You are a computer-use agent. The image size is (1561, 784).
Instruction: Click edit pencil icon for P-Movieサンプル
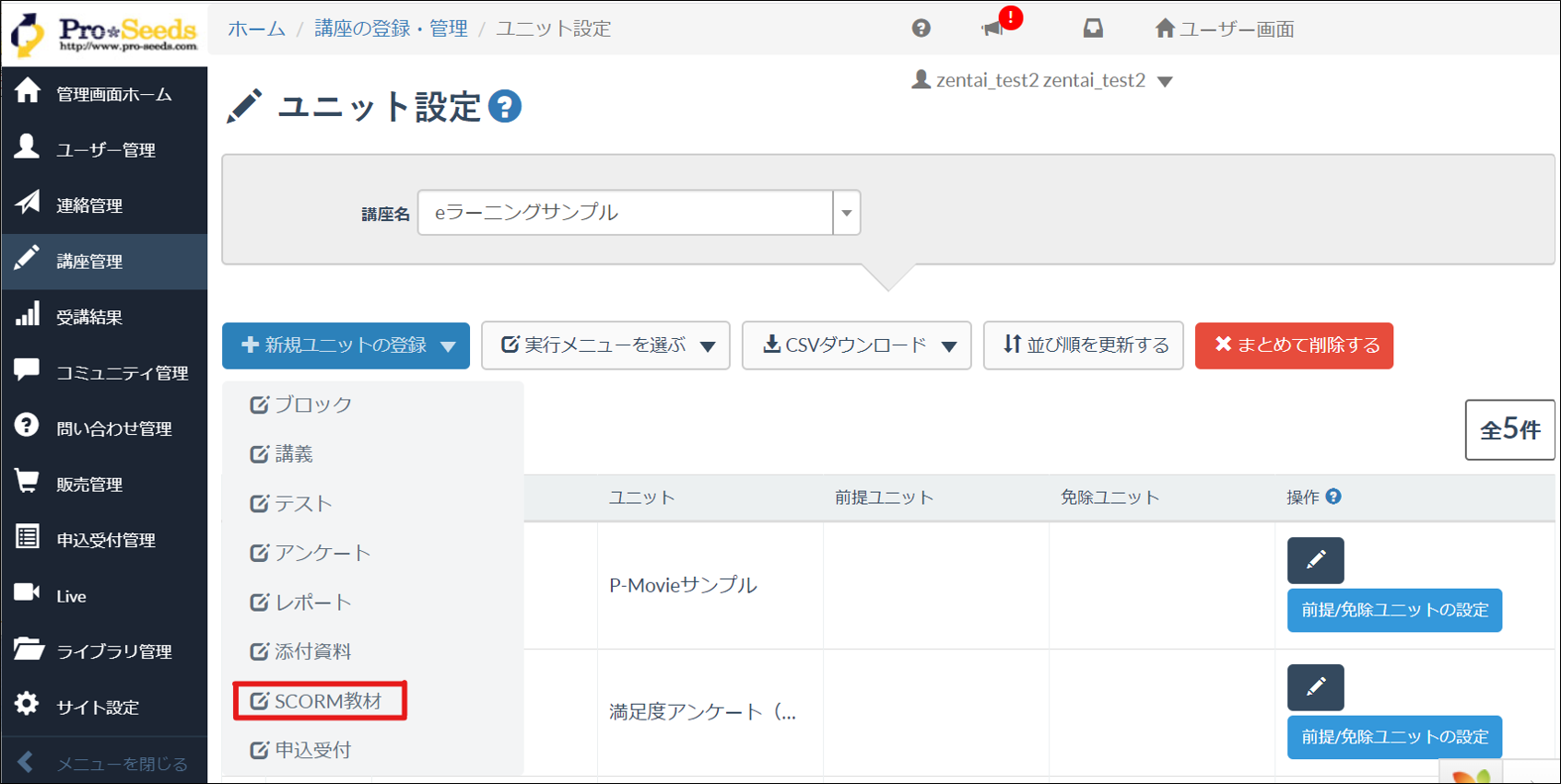click(1315, 560)
